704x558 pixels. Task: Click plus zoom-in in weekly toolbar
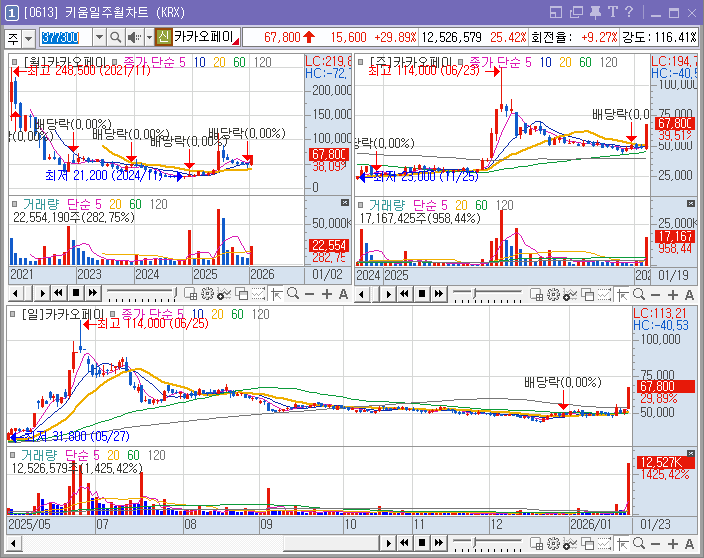(673, 294)
